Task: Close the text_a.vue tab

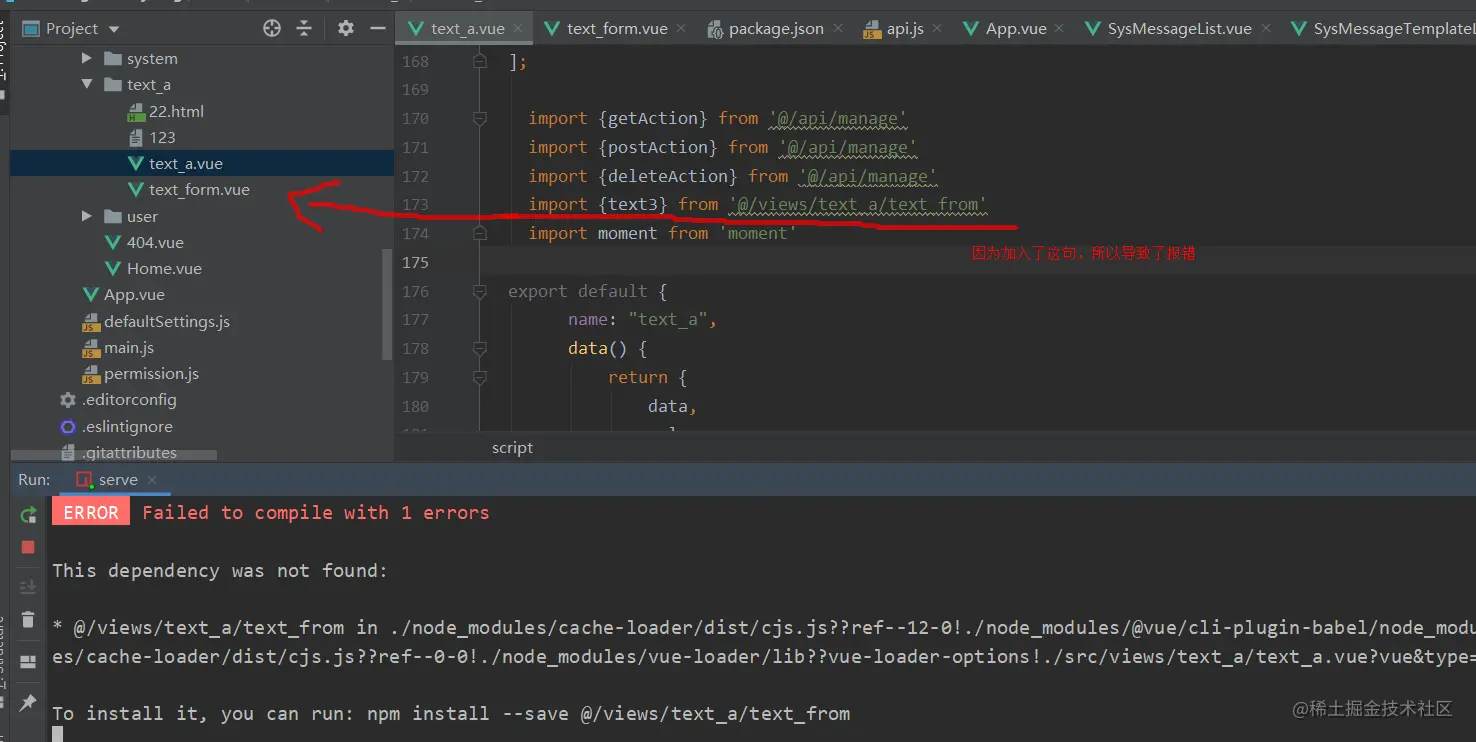Action: pos(520,29)
